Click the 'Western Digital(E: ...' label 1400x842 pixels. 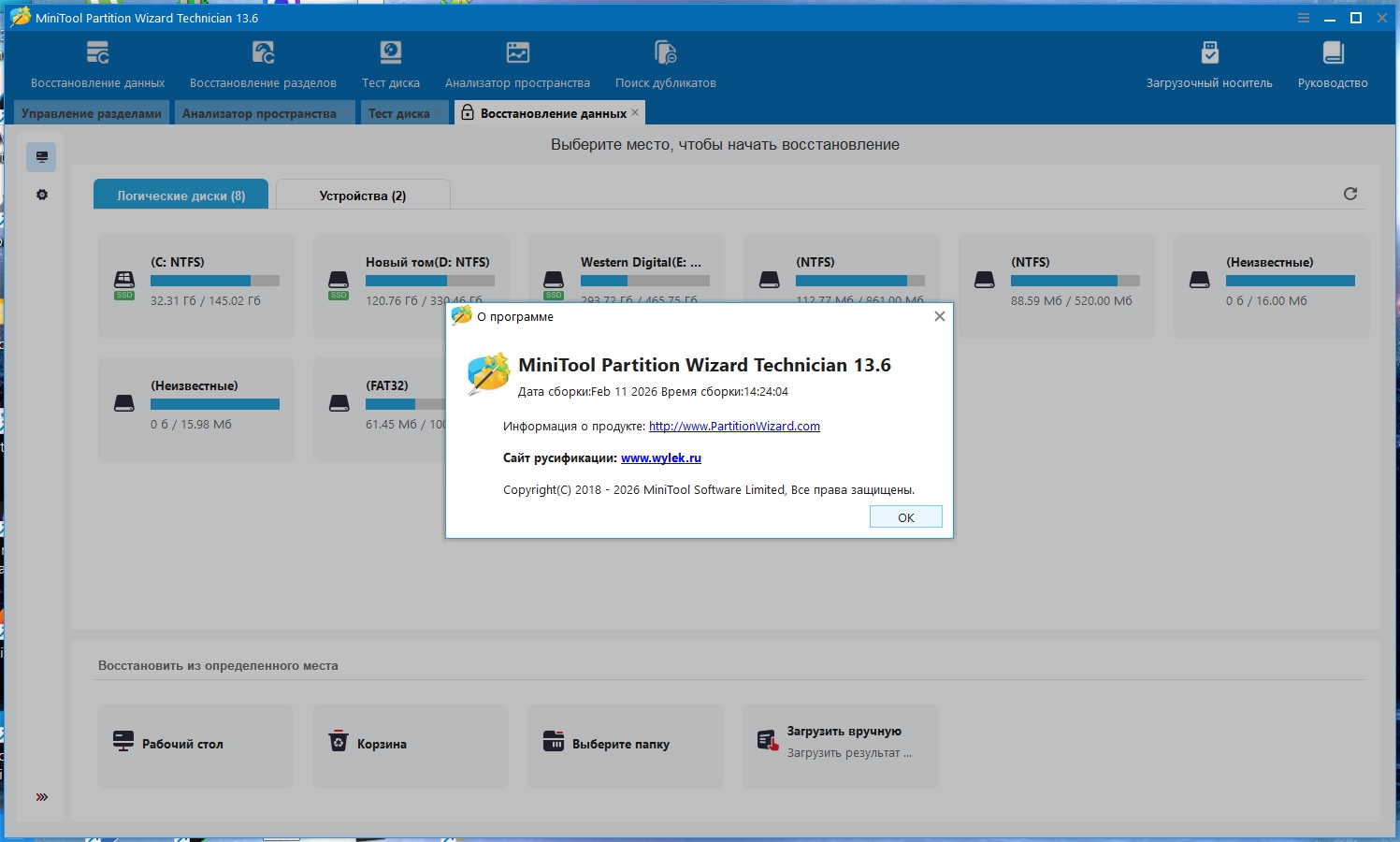[x=641, y=262]
